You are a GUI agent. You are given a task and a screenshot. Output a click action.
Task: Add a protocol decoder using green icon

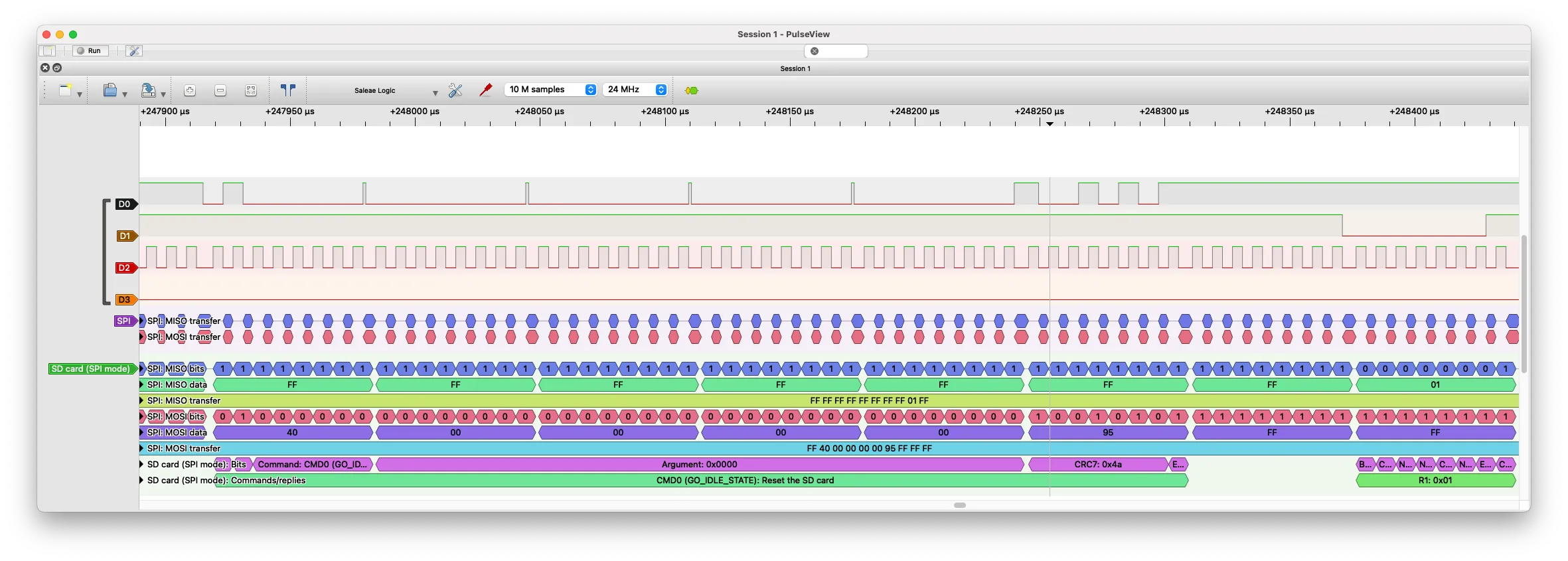(692, 90)
